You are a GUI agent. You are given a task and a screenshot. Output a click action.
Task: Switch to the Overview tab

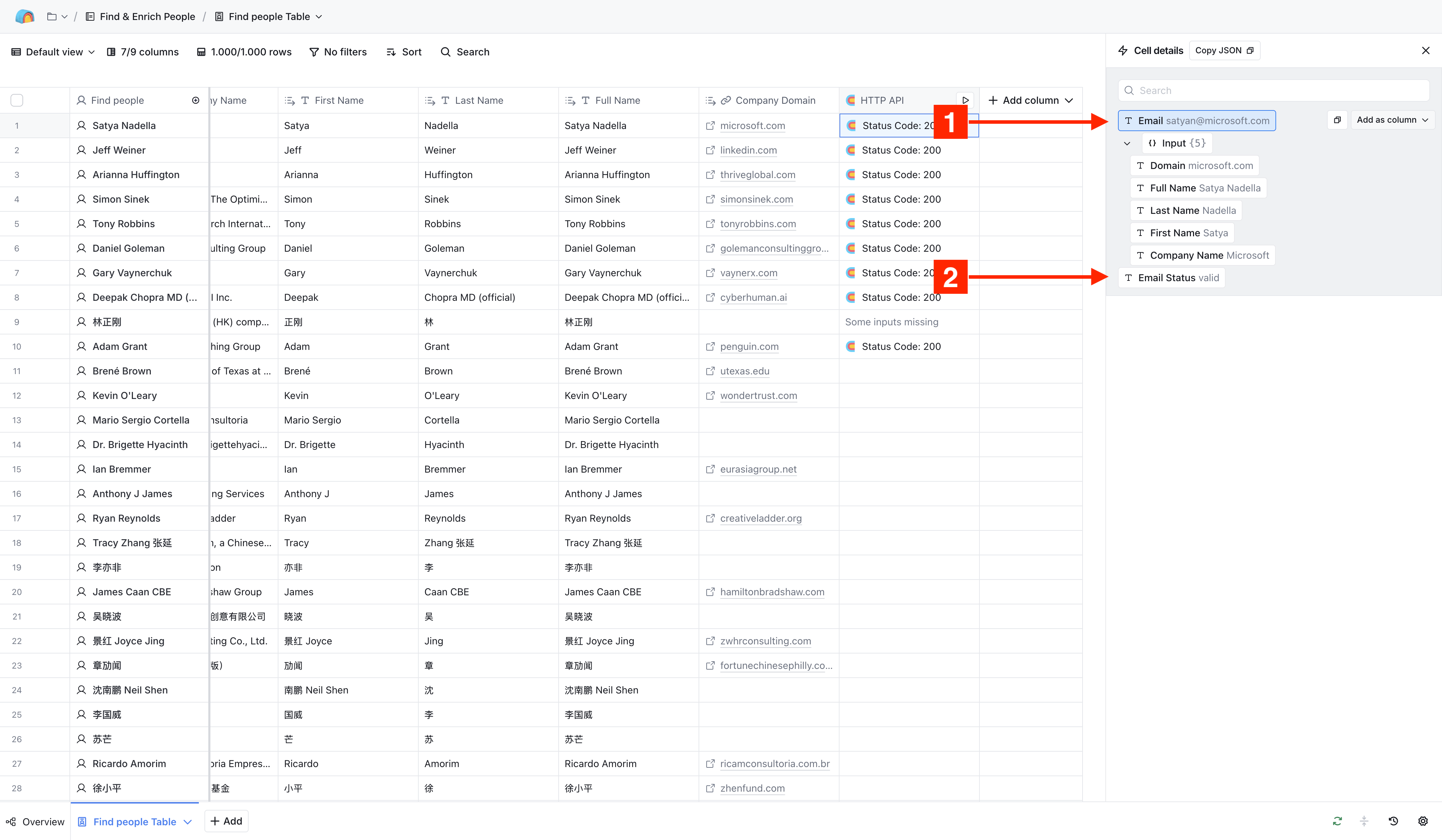pos(35,822)
